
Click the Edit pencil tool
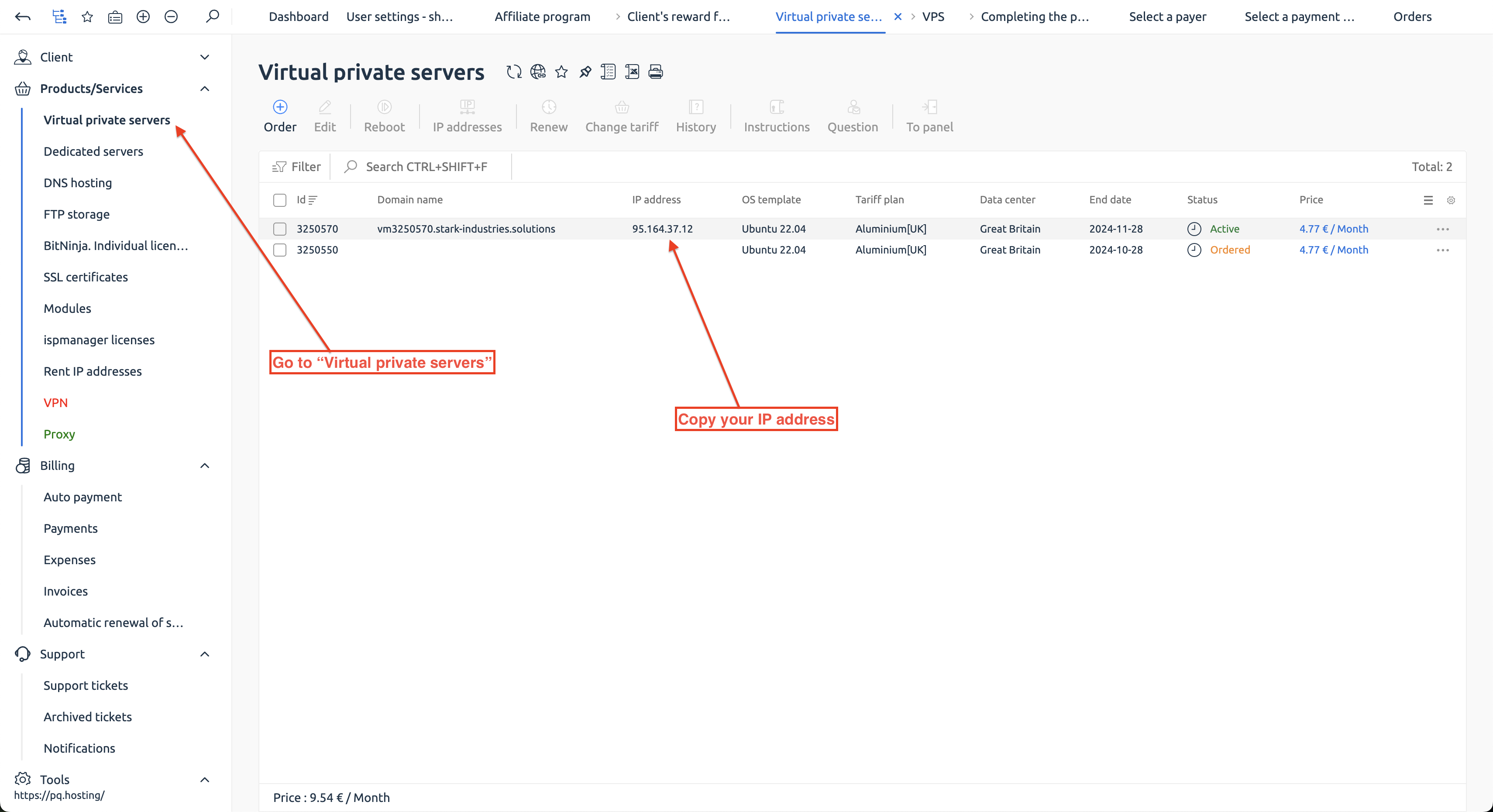pos(325,116)
